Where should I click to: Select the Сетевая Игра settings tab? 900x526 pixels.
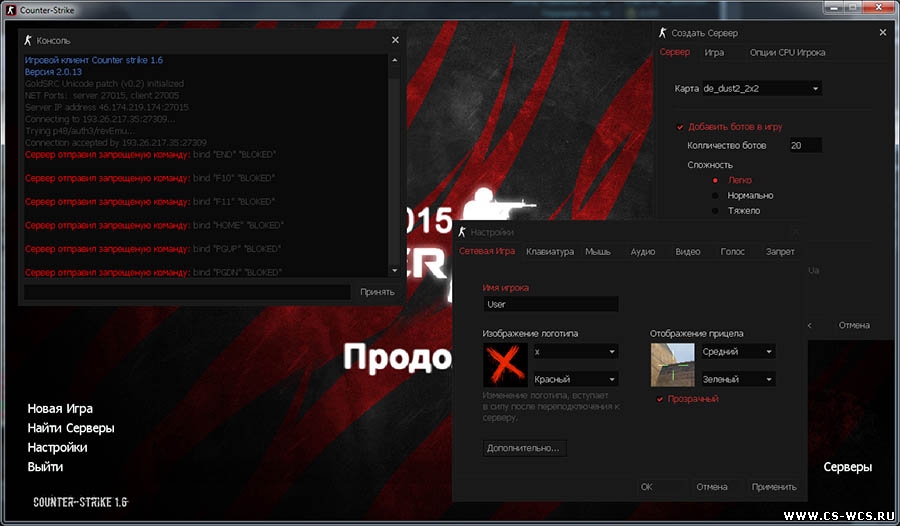487,252
